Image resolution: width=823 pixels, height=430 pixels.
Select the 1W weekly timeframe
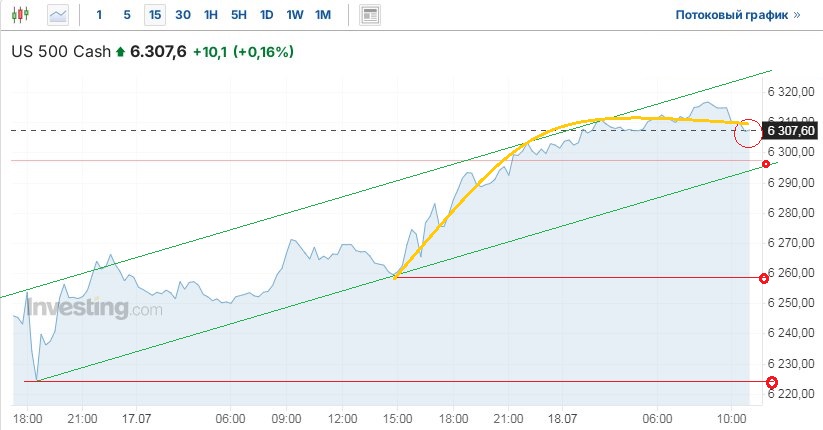[294, 15]
